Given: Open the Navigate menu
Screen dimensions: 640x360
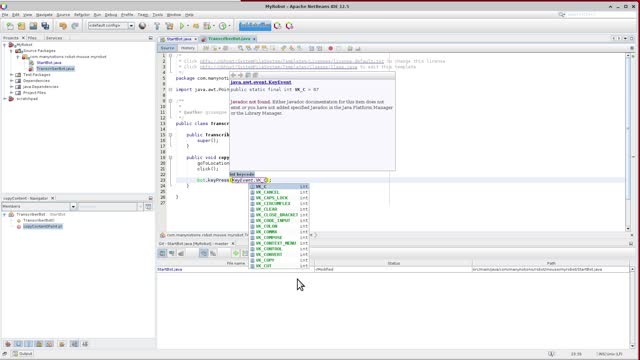Looking at the screenshot, I should [44, 15].
